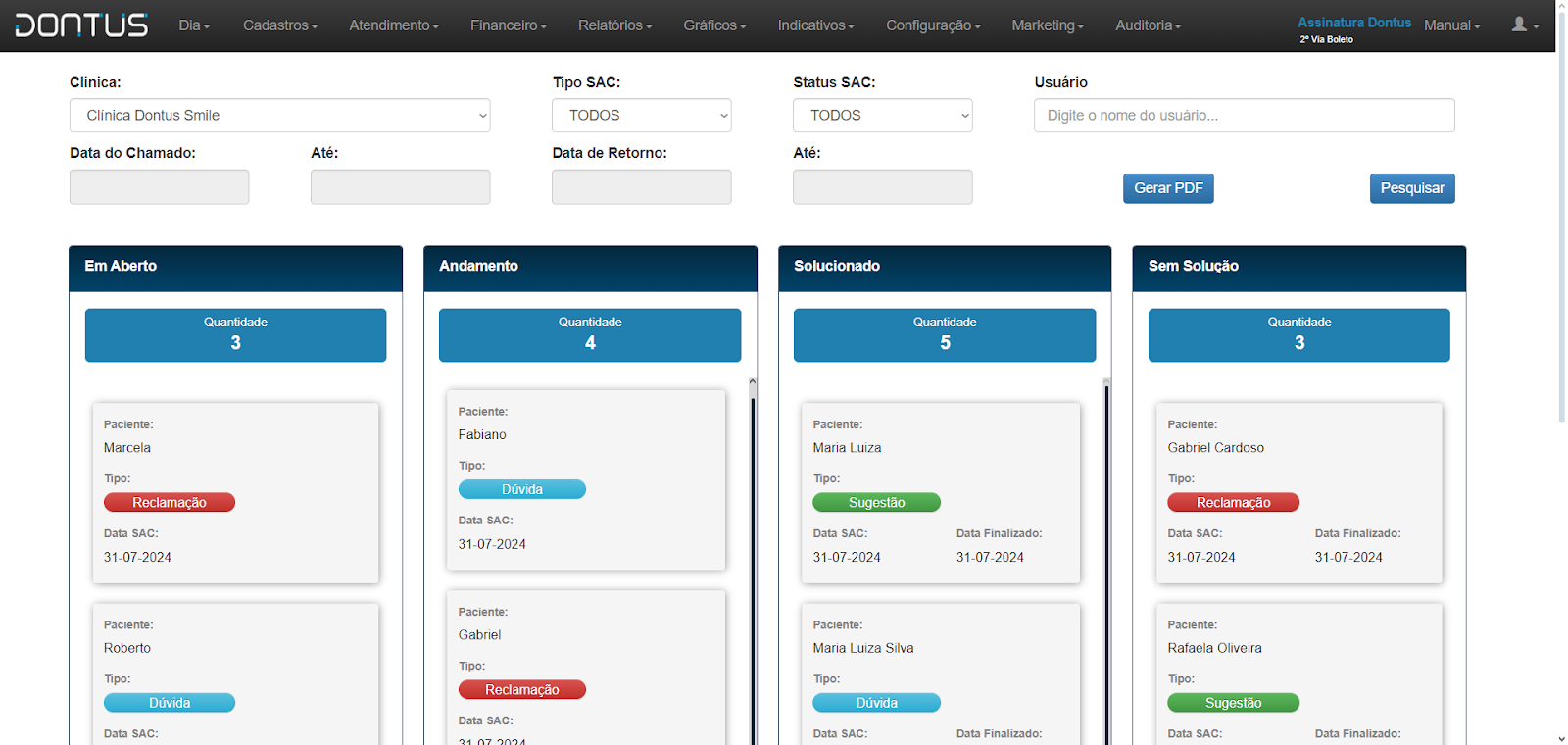Click Quantidade 3 box under Sem Solução

[x=1299, y=335]
